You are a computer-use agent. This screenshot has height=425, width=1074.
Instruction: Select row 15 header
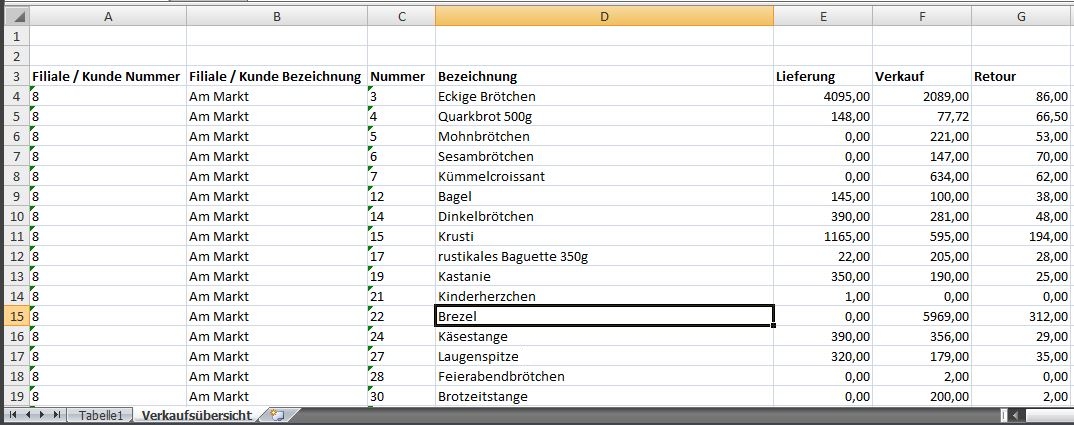(x=15, y=316)
